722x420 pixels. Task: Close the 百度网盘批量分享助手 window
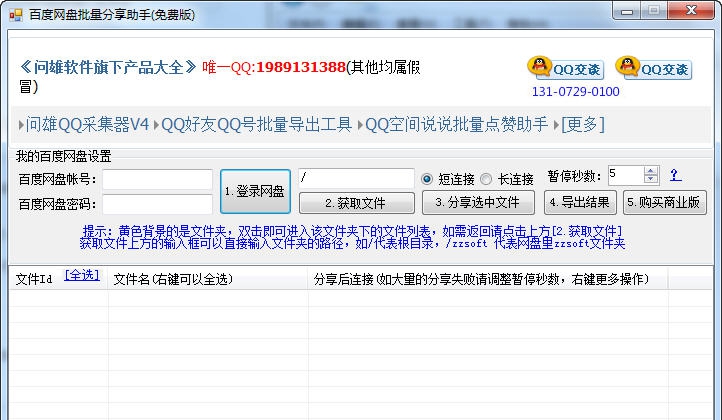[x=691, y=11]
